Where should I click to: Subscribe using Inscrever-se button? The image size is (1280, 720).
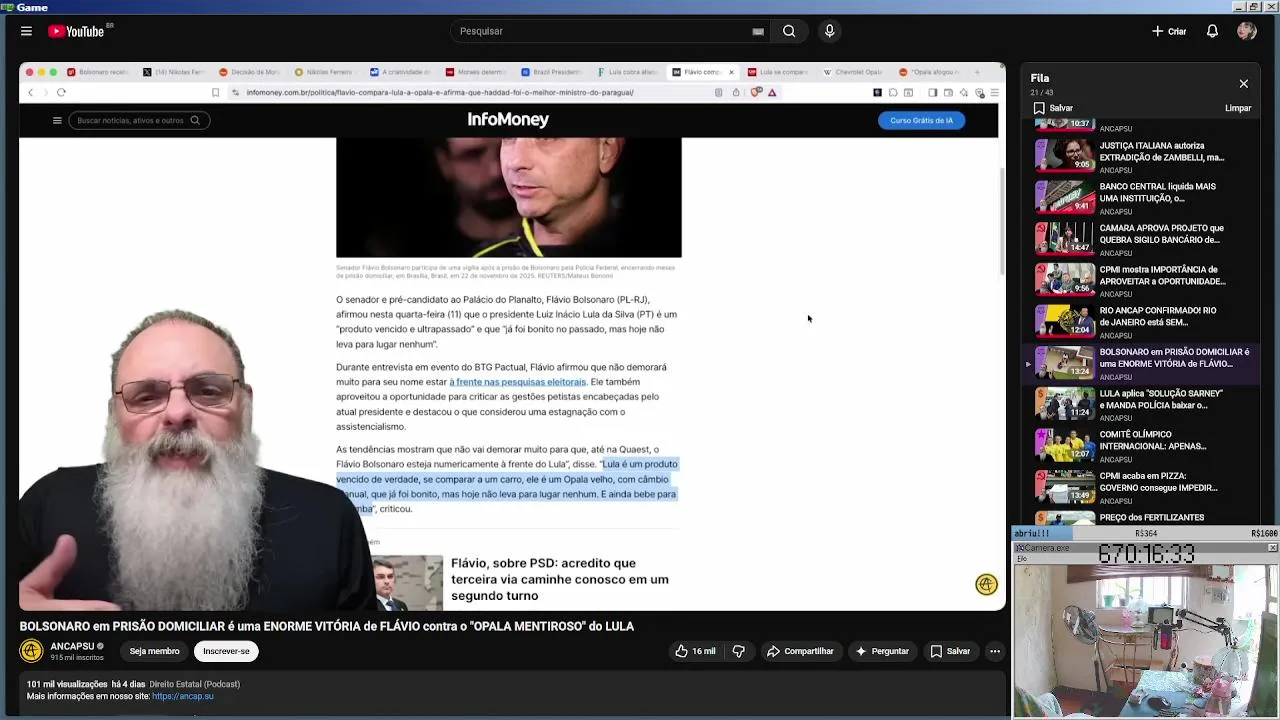pyautogui.click(x=226, y=651)
